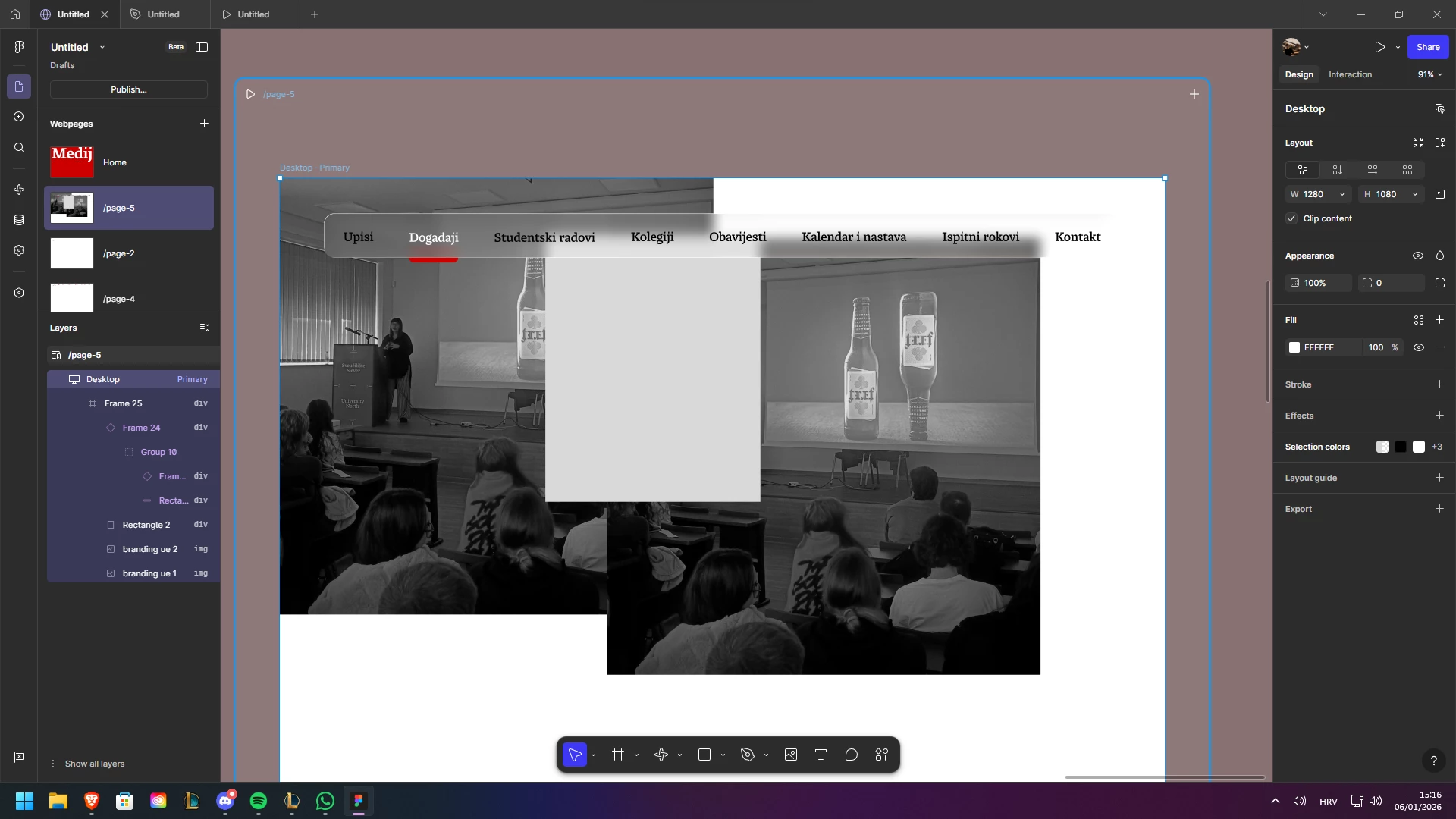Open Site Settings from the left sidebar
1456x819 pixels.
[x=19, y=251]
